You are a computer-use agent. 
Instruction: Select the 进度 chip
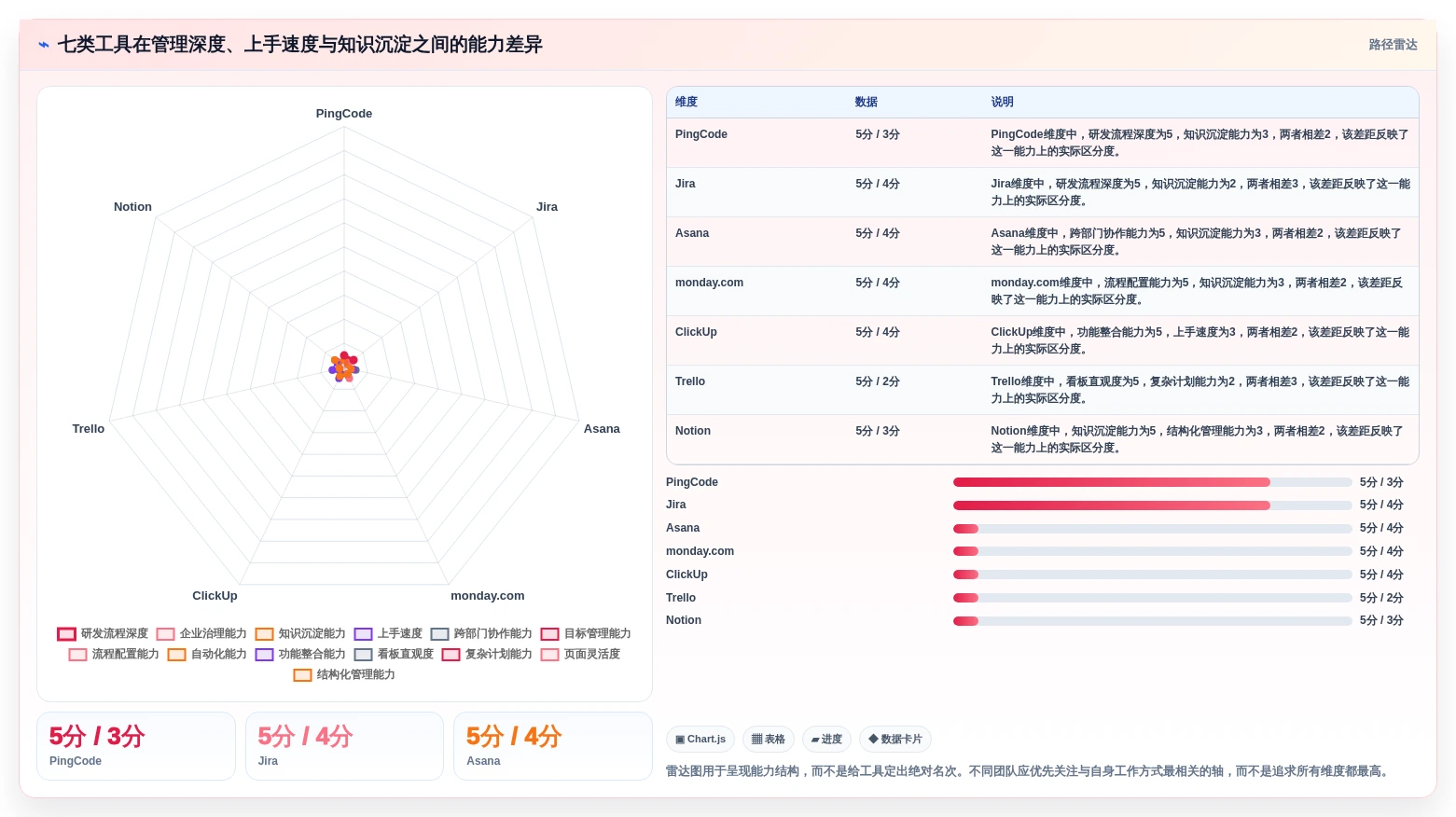point(826,740)
